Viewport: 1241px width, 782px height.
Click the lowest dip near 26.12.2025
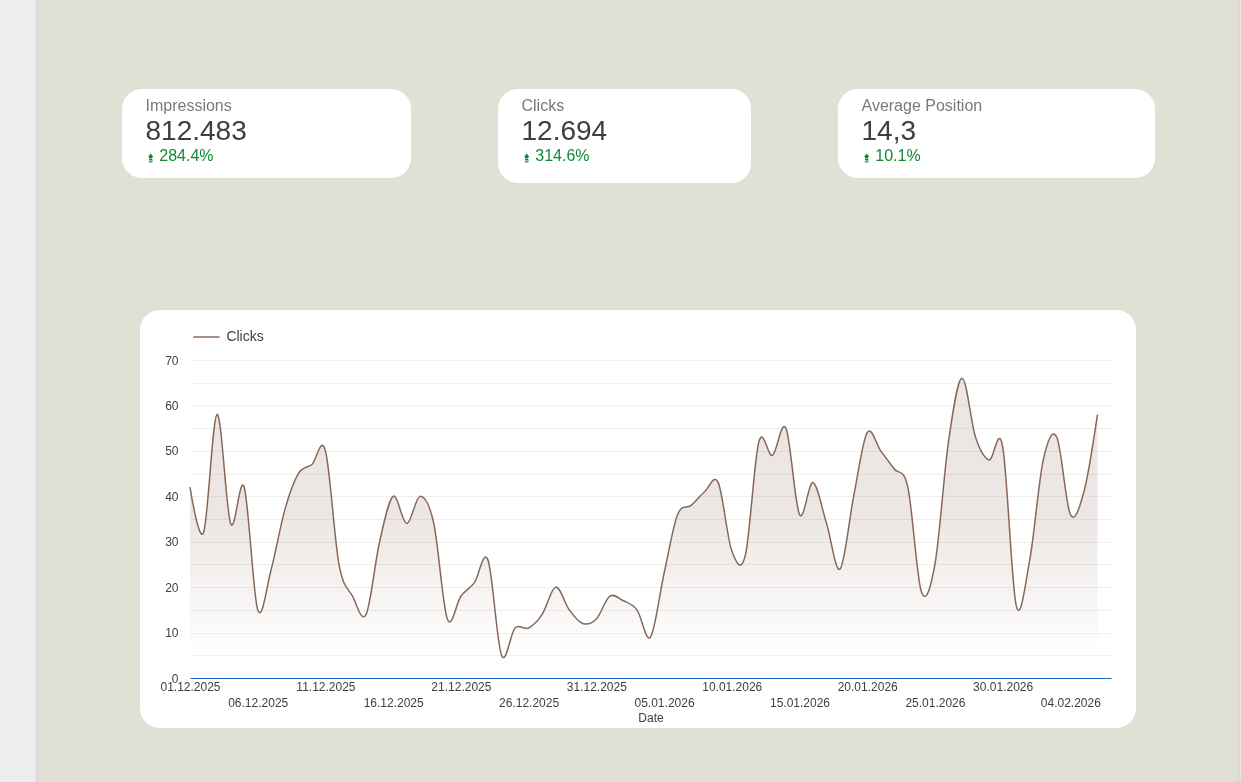coord(504,658)
